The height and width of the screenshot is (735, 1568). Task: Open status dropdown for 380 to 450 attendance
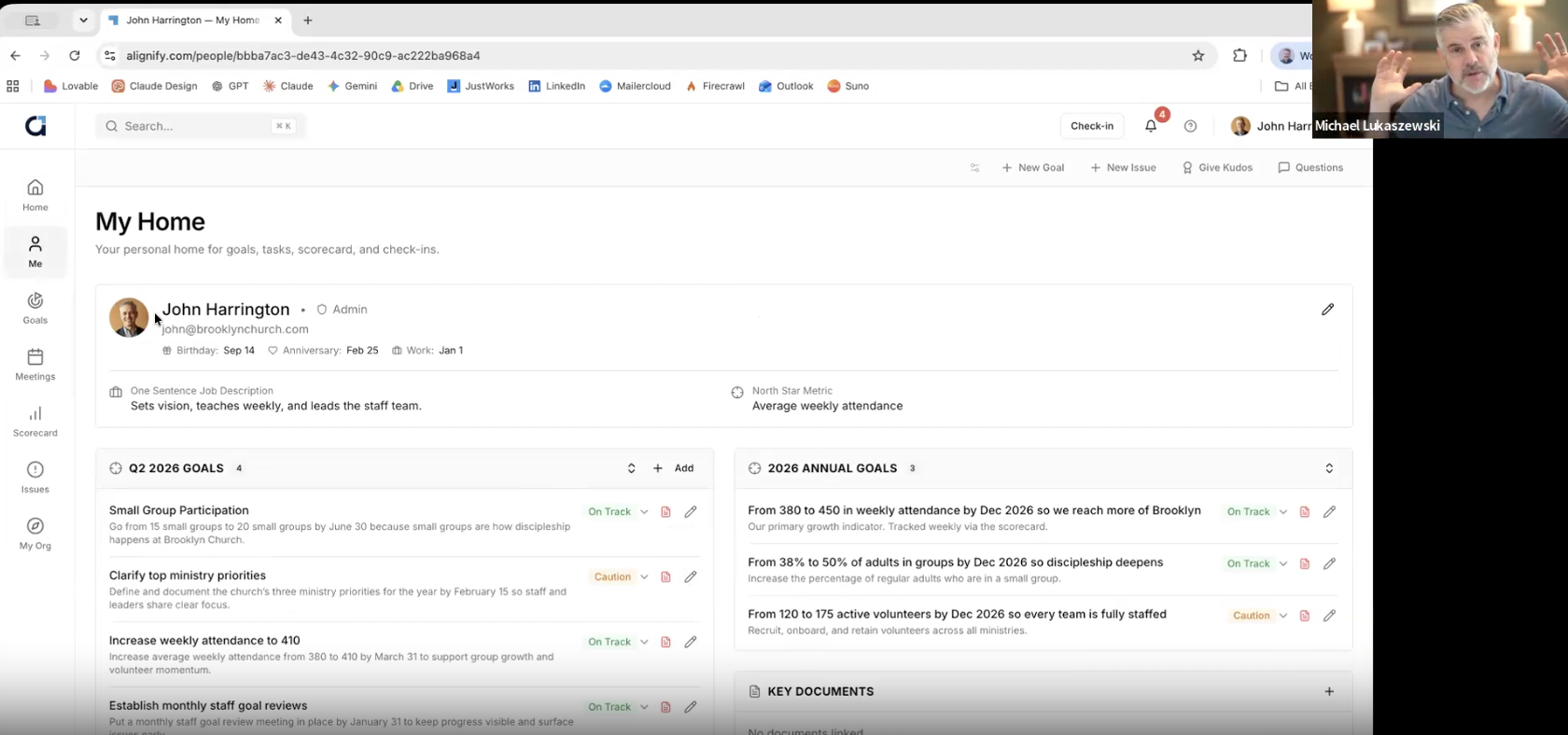click(x=1256, y=512)
